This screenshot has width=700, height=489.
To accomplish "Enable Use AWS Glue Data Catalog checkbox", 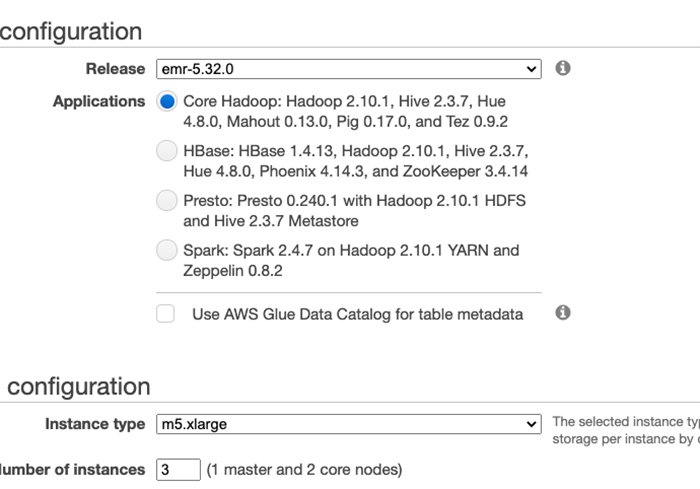I will [166, 314].
